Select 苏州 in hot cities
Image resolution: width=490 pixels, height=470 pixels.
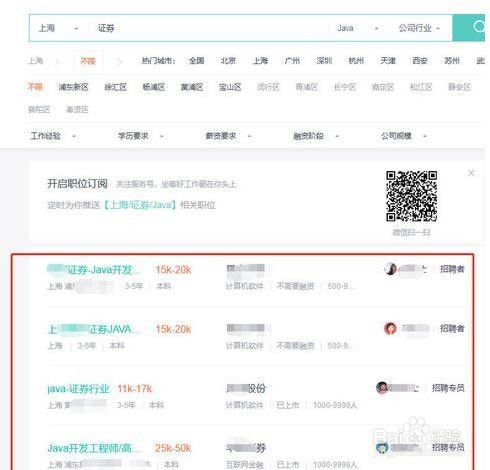point(452,61)
